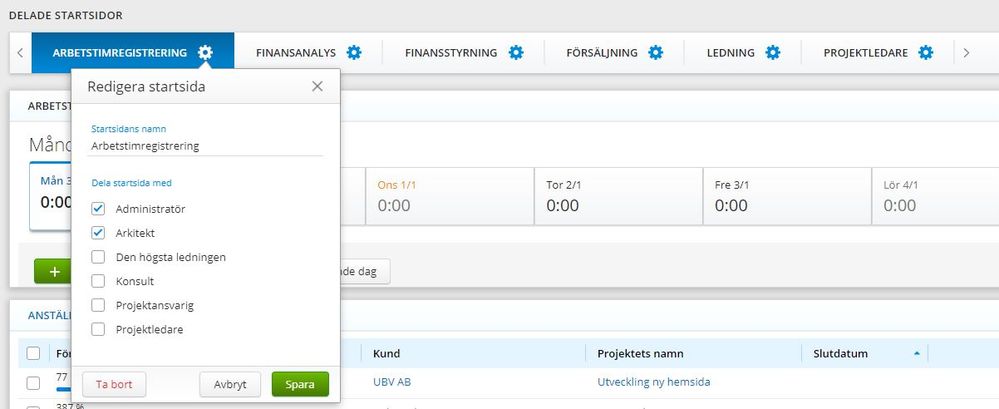999x409 pixels.
Task: Open the Projektledare tab gear settings
Action: click(x=926, y=53)
